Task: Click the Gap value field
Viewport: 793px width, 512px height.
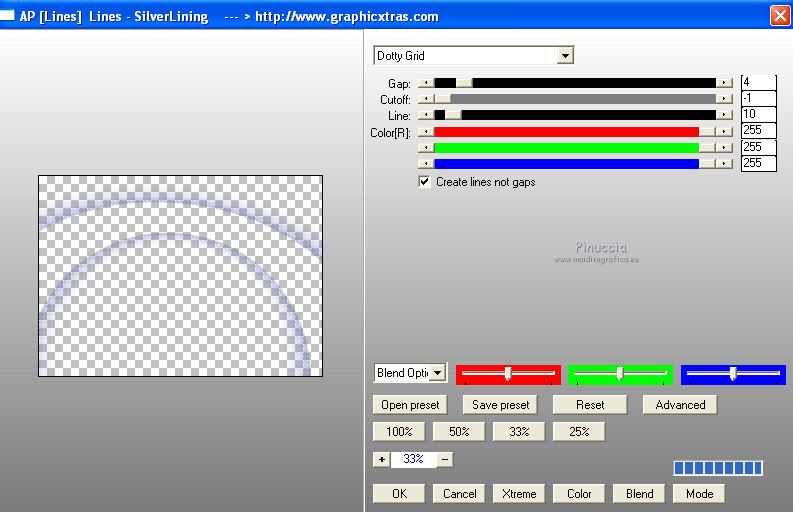Action: click(x=759, y=82)
